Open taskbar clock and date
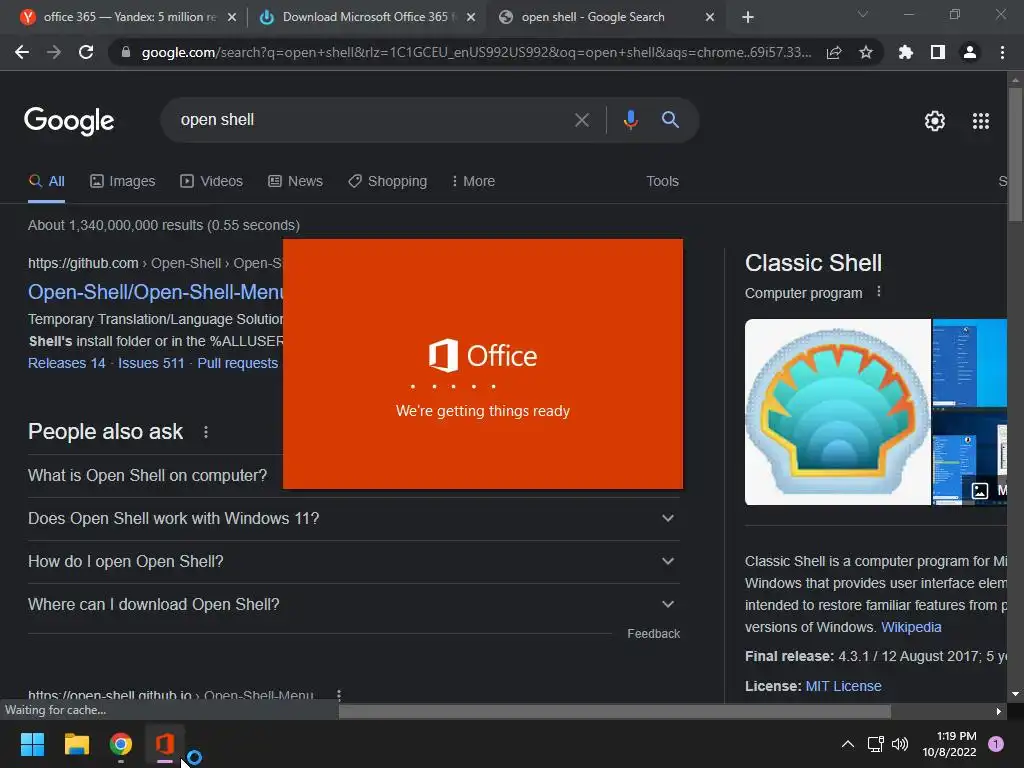The image size is (1024, 768). 949,744
